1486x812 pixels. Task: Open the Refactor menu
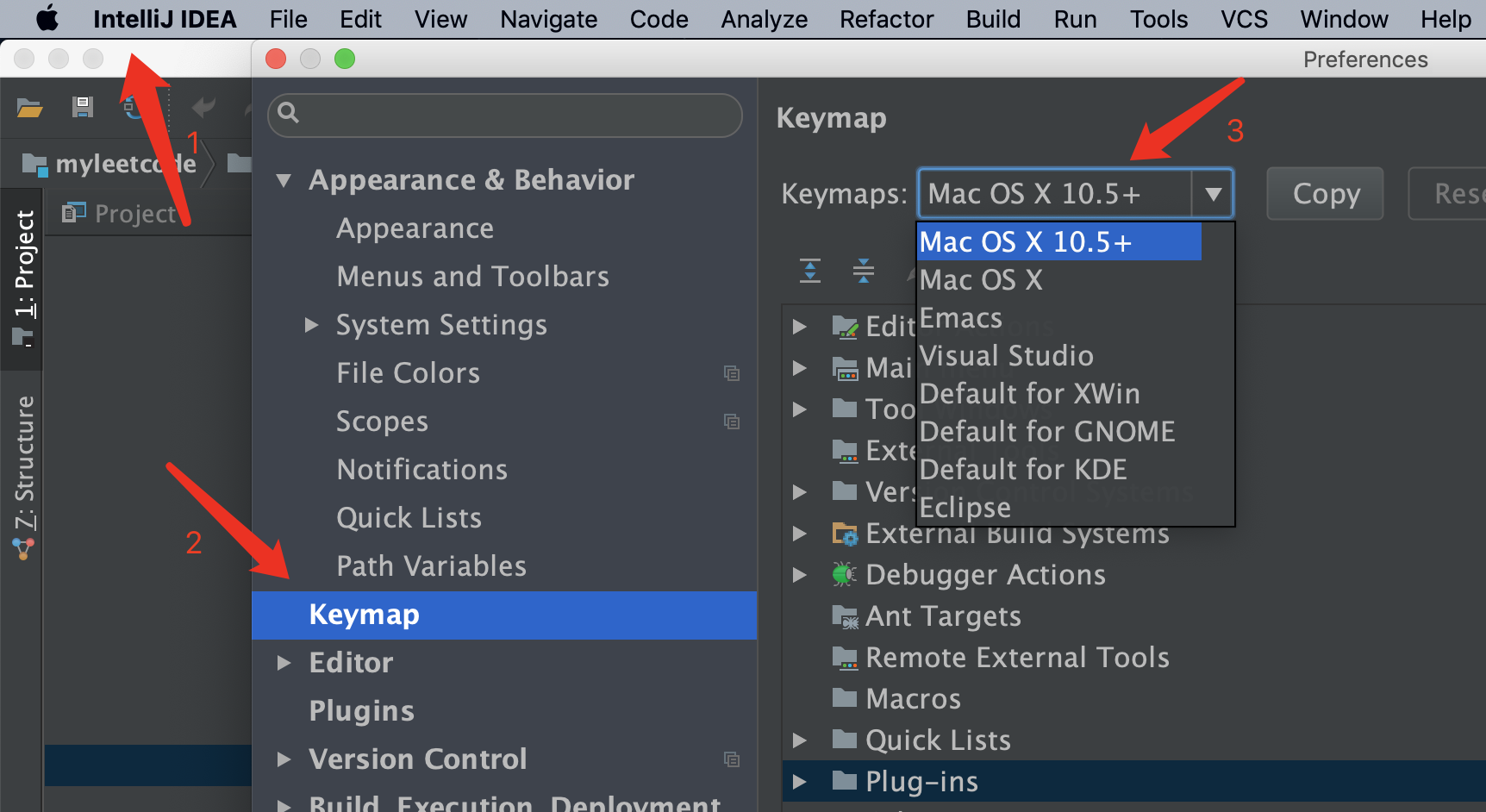pyautogui.click(x=886, y=19)
